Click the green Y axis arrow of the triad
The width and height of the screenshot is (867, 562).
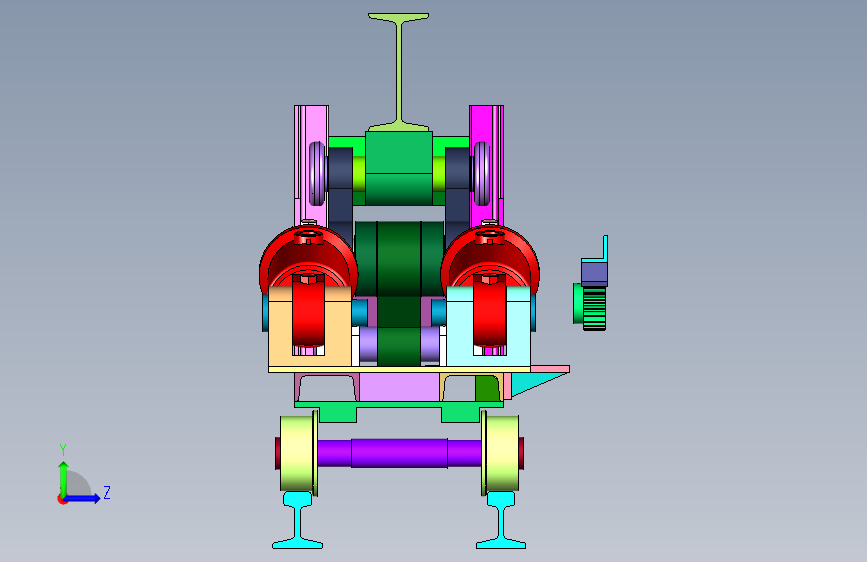click(x=64, y=478)
